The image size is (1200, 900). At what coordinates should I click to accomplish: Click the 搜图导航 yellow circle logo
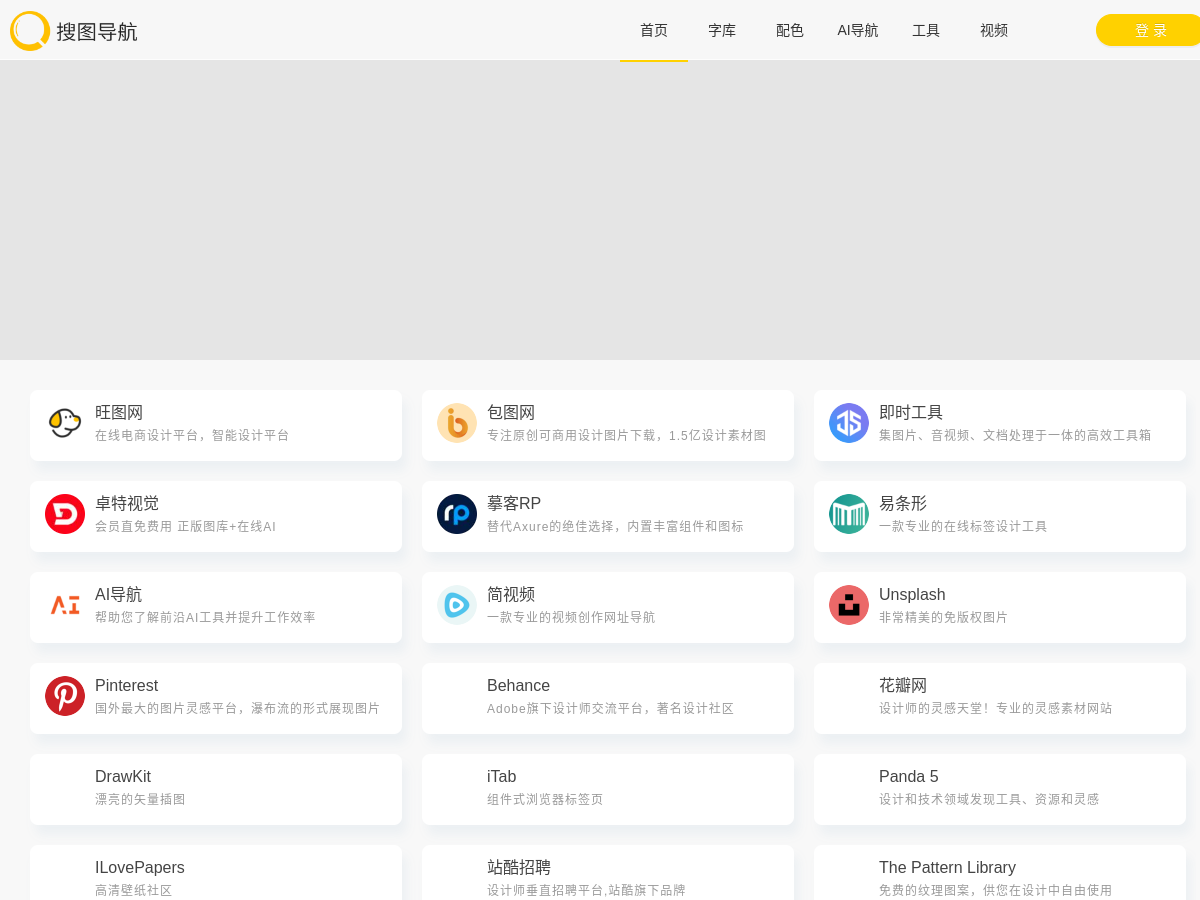coord(30,31)
